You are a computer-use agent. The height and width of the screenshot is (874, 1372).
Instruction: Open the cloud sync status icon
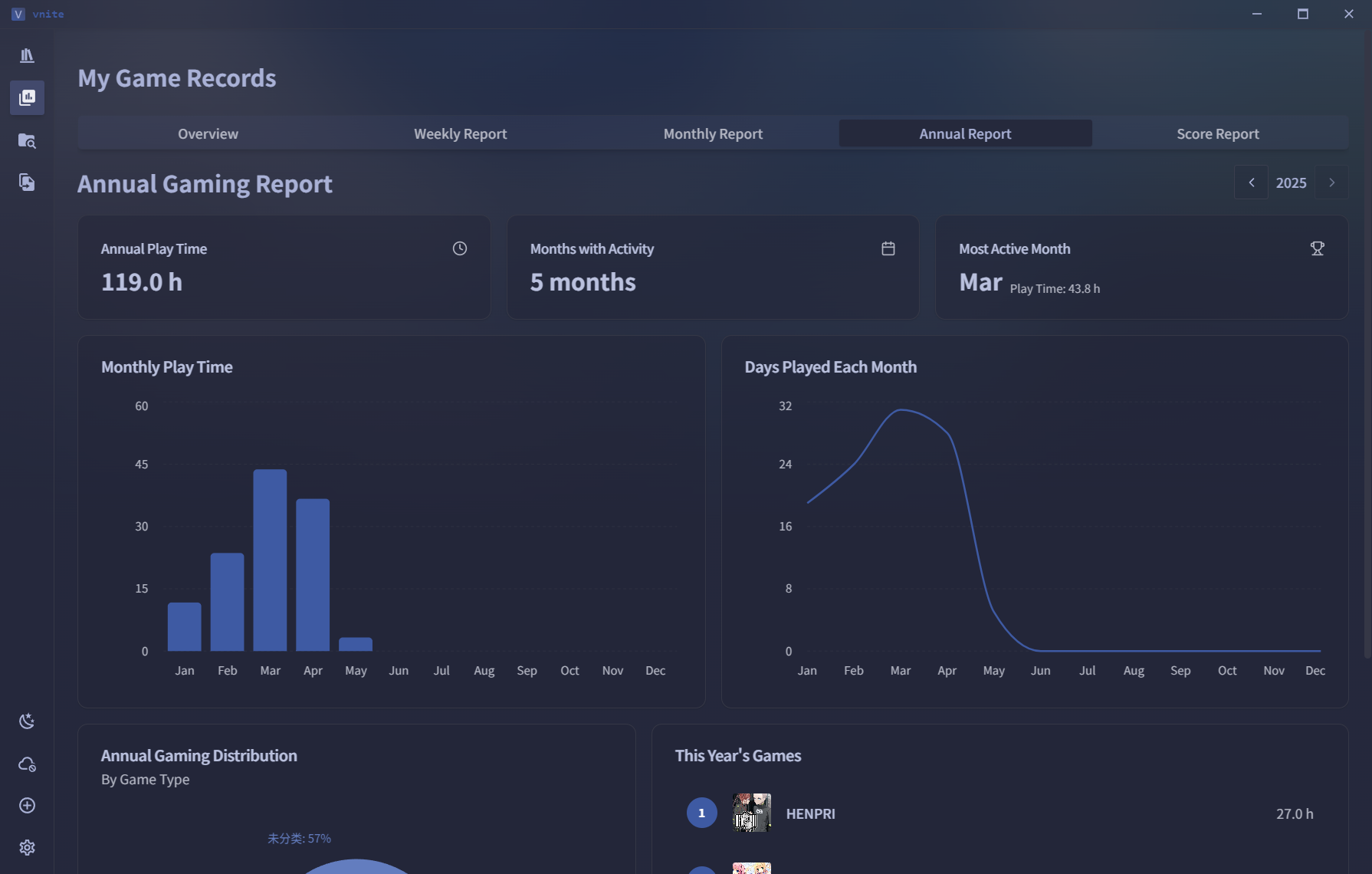pyautogui.click(x=27, y=764)
